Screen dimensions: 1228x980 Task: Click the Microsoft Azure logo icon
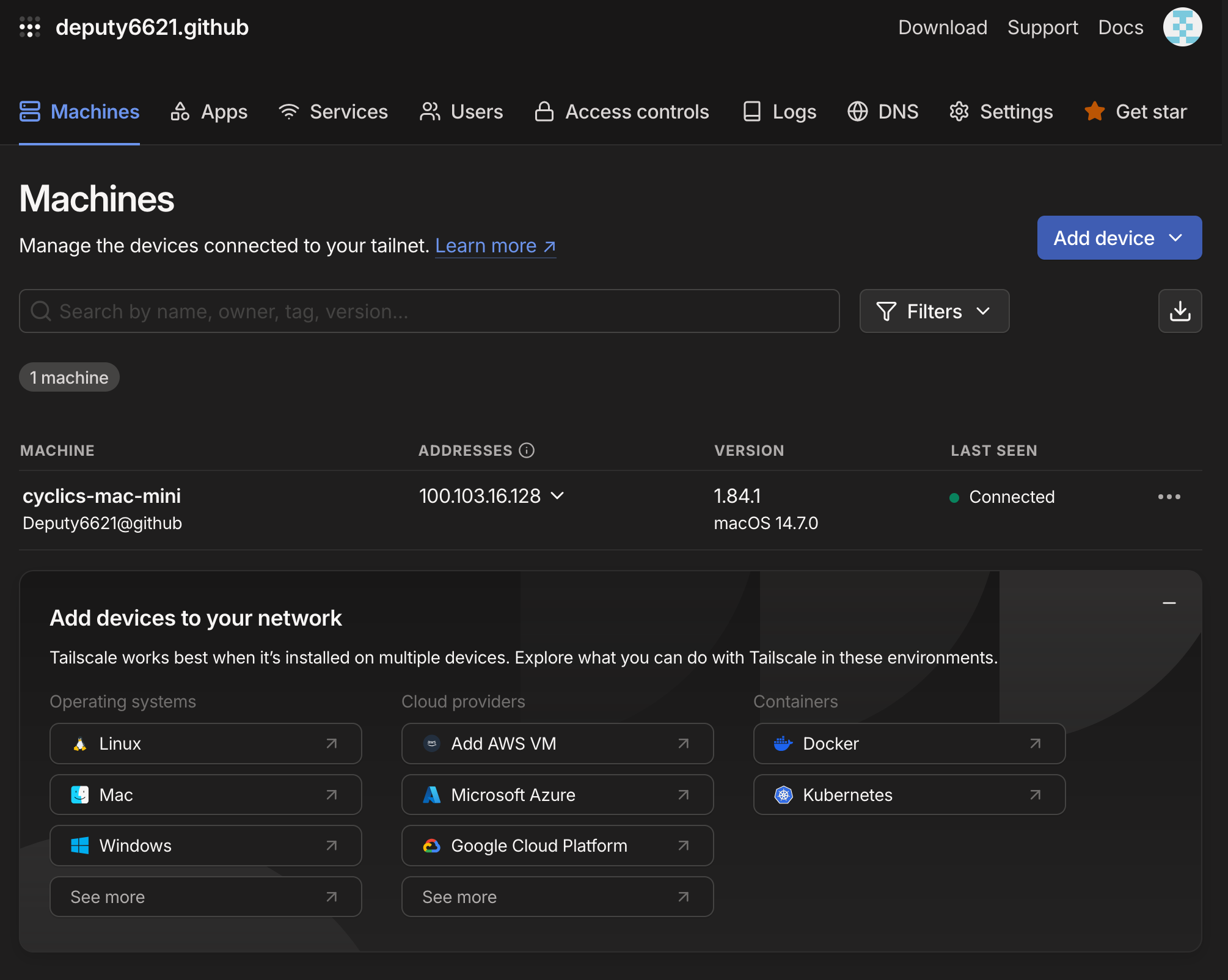tap(432, 795)
